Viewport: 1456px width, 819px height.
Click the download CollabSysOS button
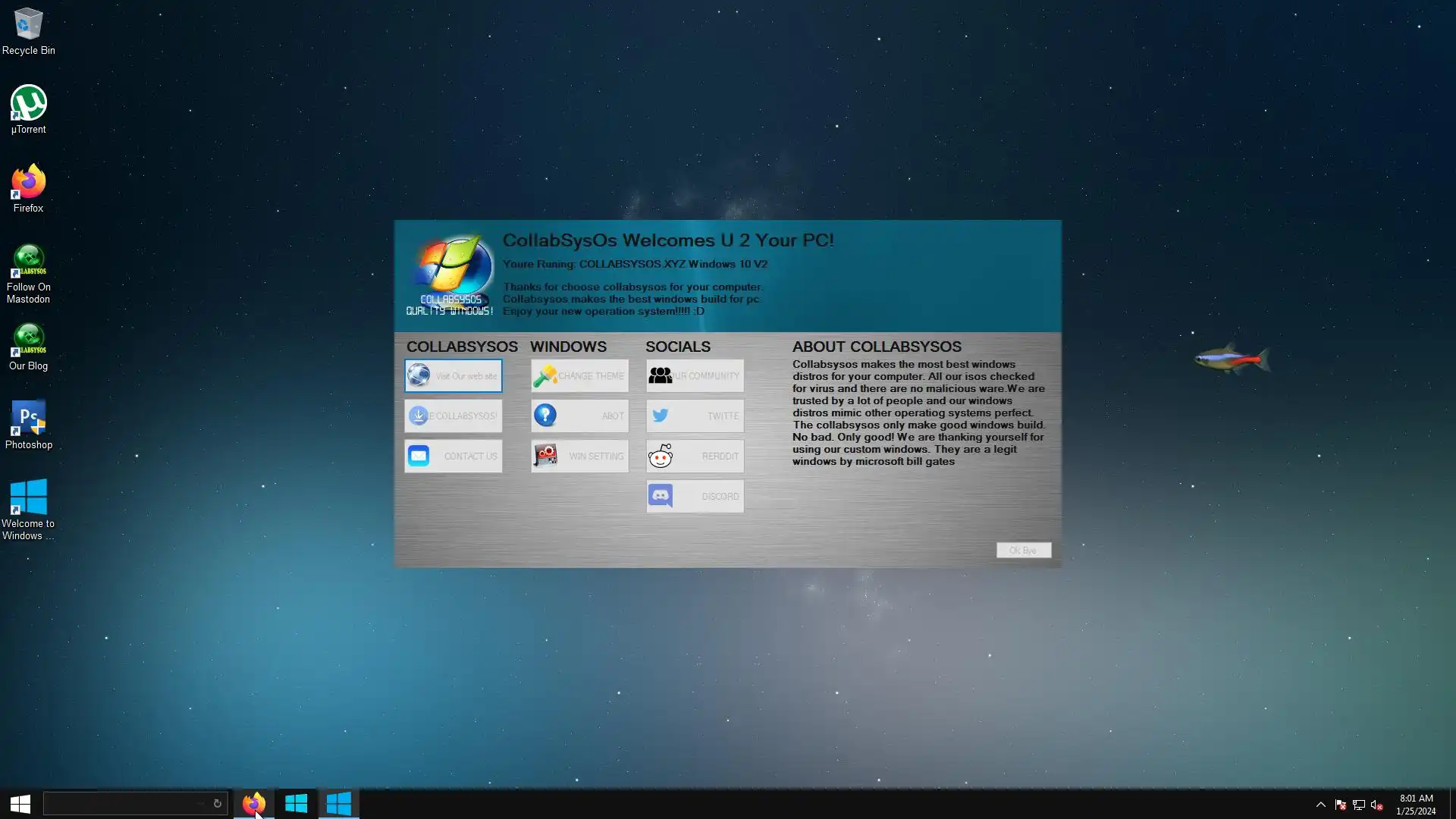tap(453, 416)
